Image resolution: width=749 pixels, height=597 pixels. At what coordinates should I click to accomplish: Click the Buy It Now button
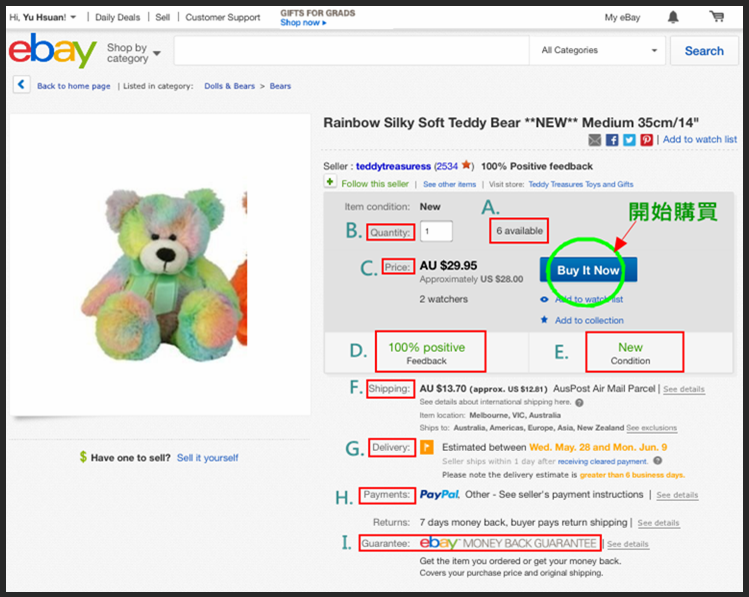click(x=588, y=270)
